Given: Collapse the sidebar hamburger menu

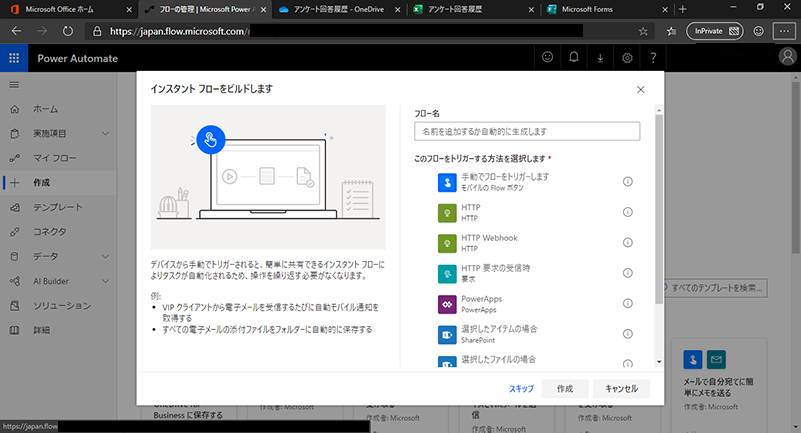Looking at the screenshot, I should [x=14, y=85].
